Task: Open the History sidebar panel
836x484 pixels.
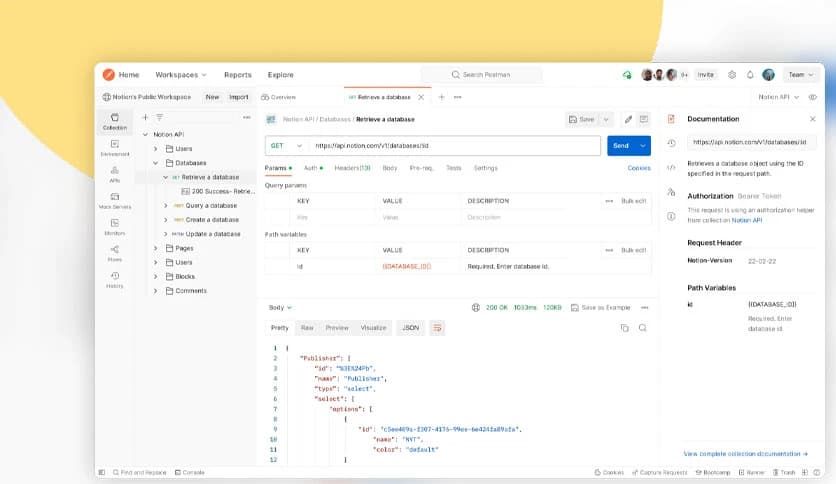Action: 115,279
